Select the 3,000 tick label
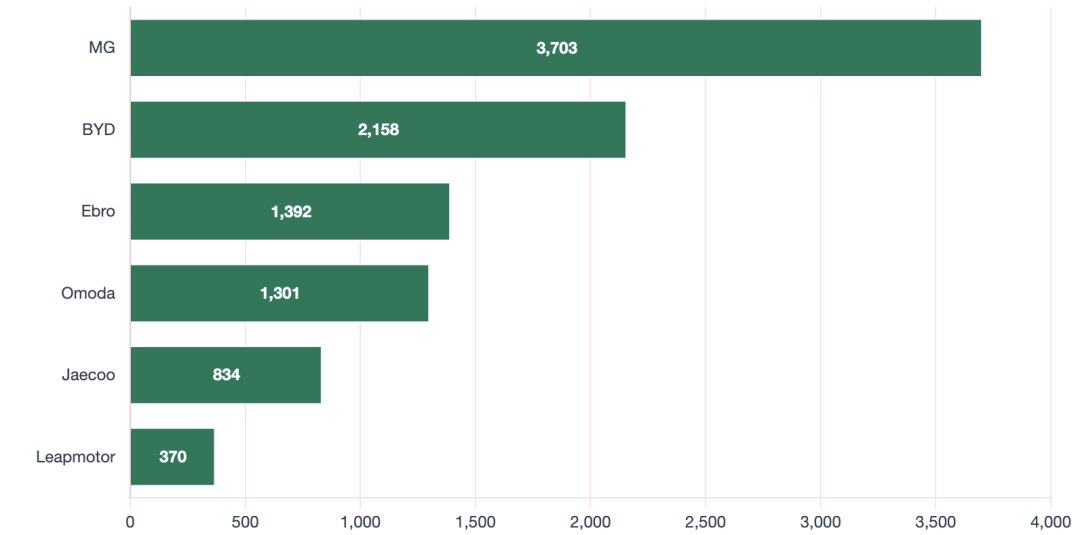 click(x=820, y=521)
